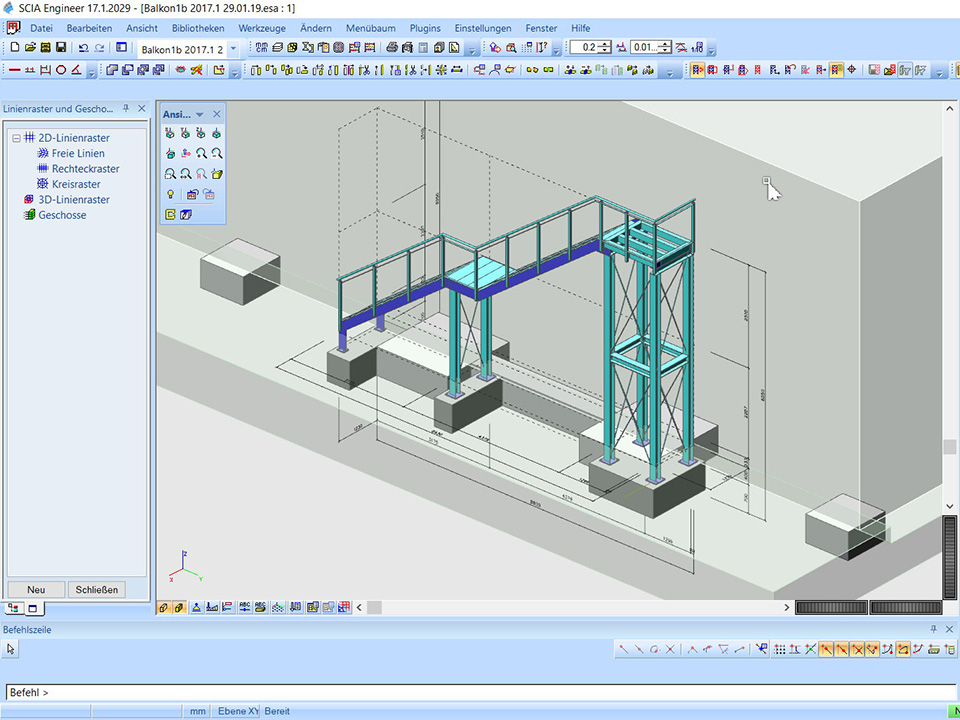
Task: Click the Undo arrow icon
Action: (83, 47)
